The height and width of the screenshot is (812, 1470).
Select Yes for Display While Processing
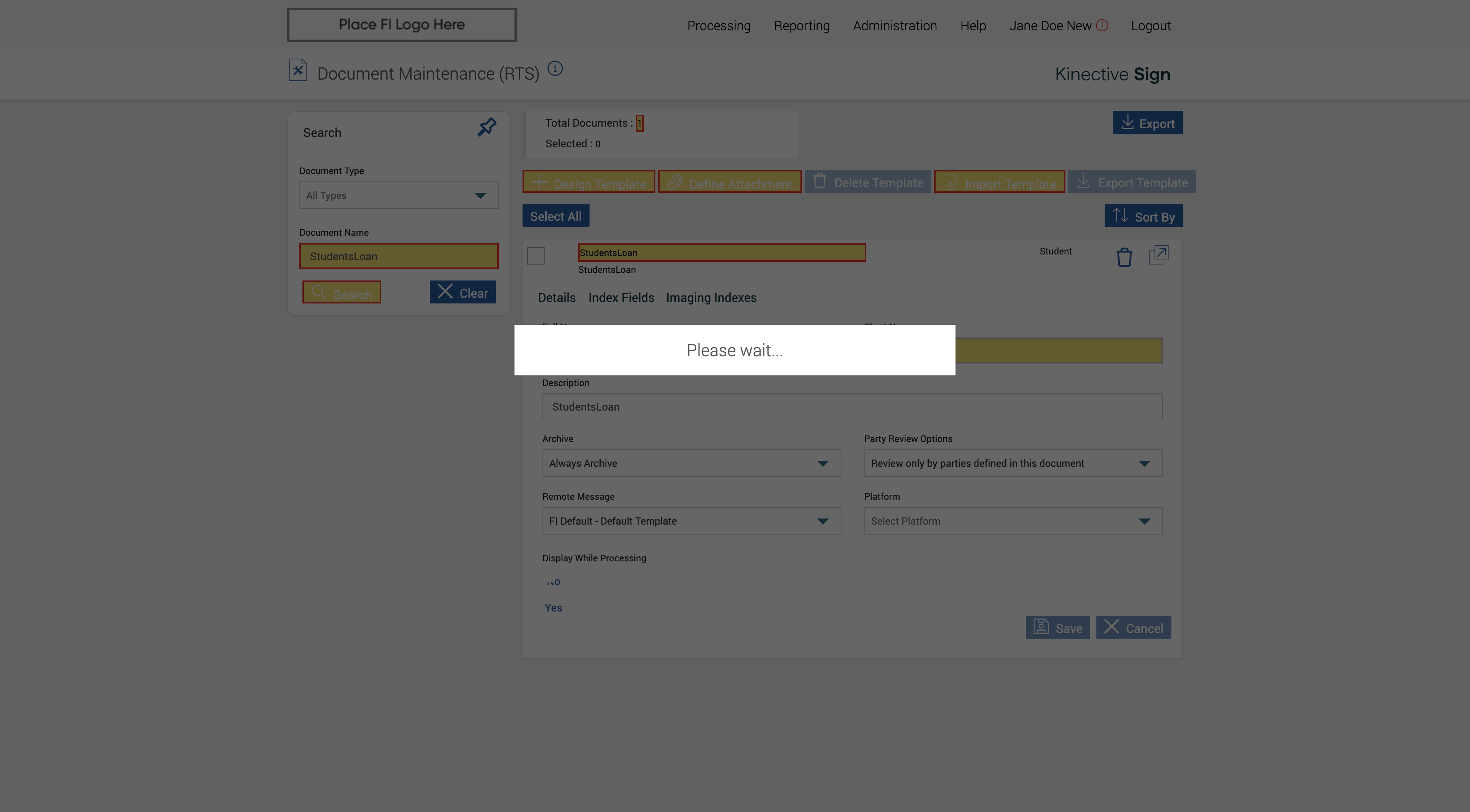pos(553,608)
